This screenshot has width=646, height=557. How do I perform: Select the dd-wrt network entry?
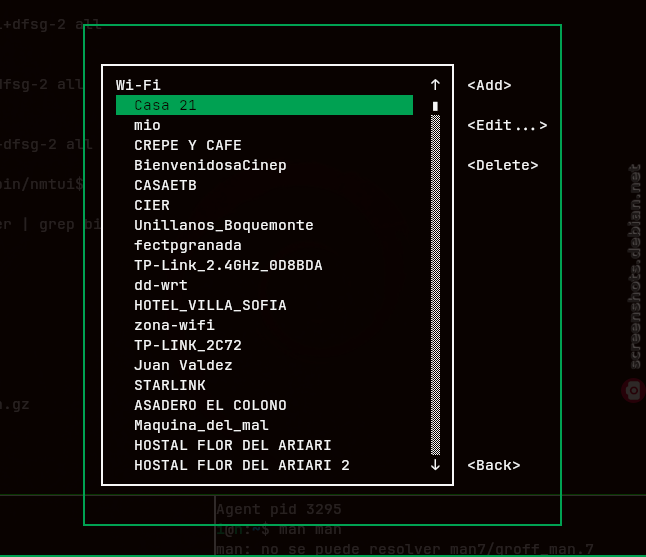click(264, 285)
